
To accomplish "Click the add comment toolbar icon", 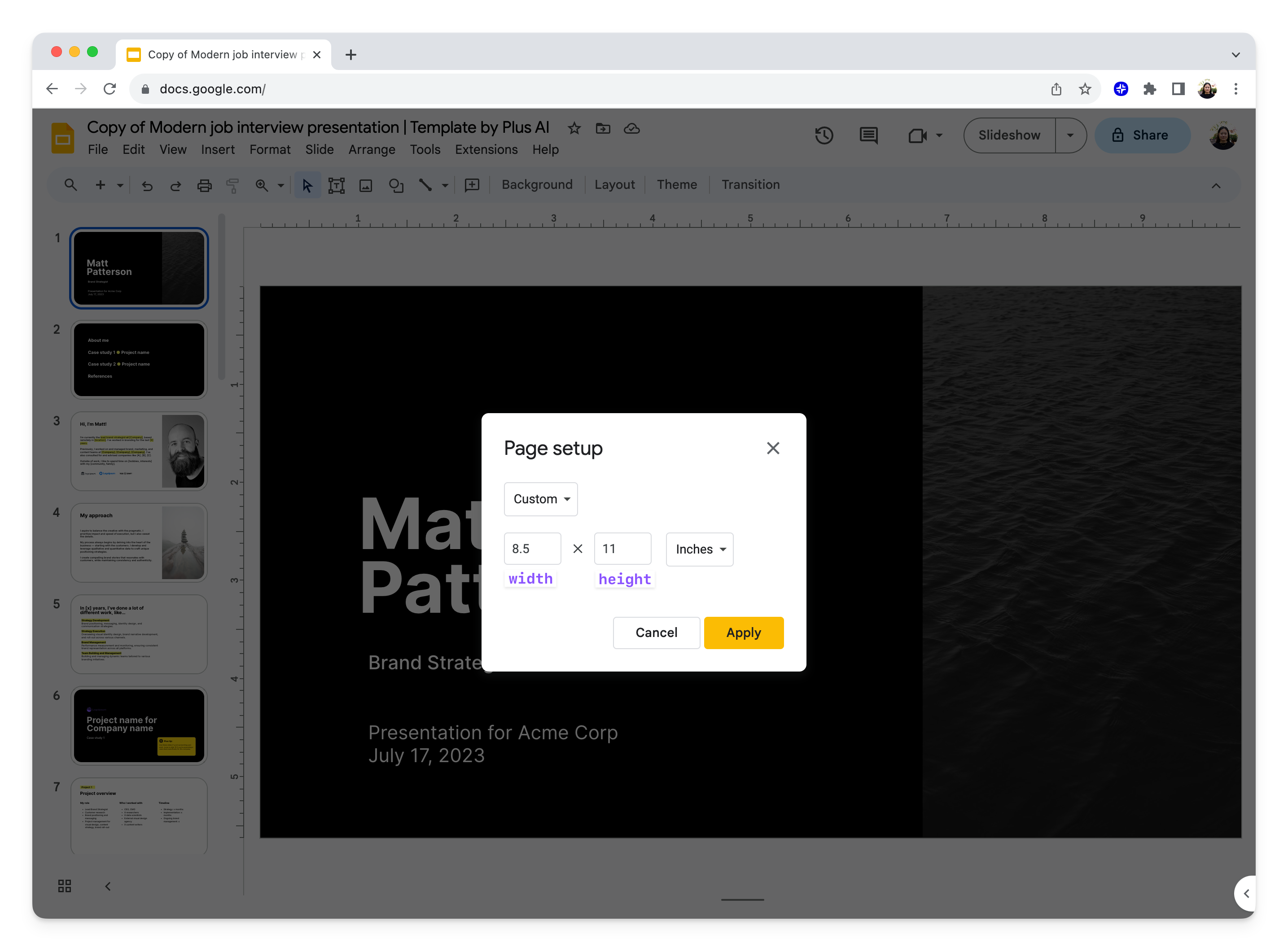I will click(x=472, y=185).
